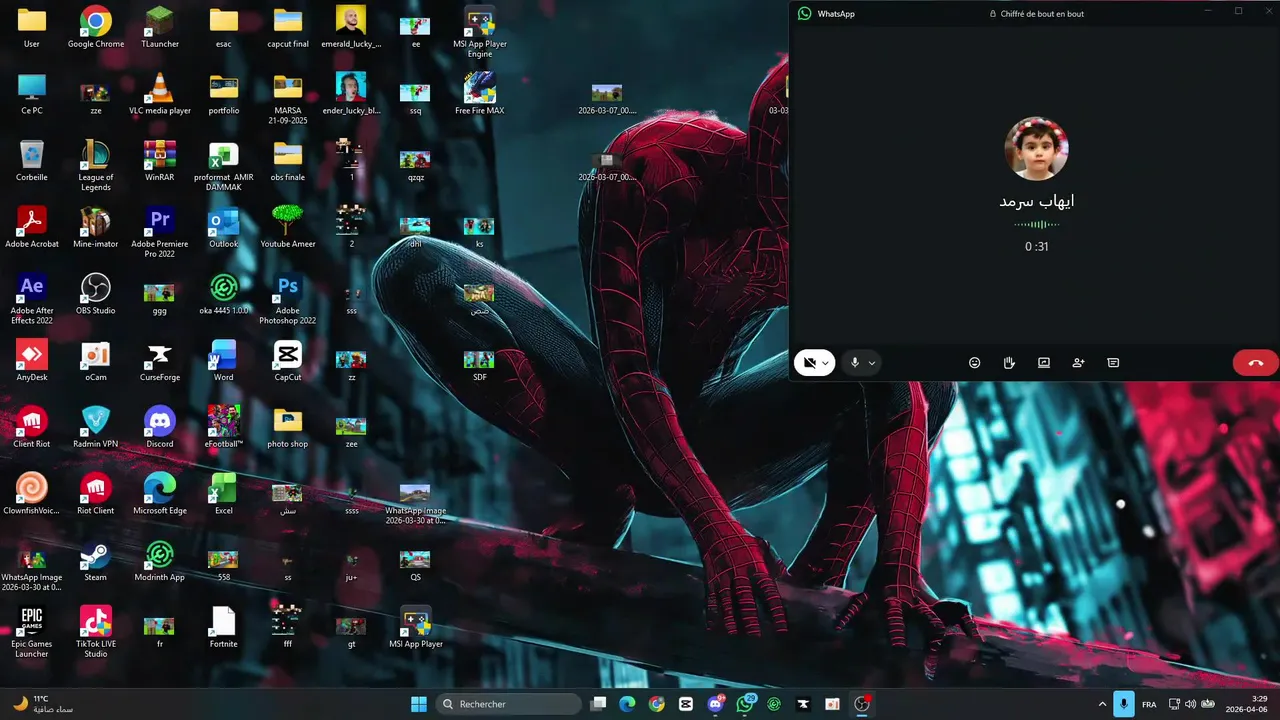Open emoji reactions in WhatsApp call

pos(975,363)
